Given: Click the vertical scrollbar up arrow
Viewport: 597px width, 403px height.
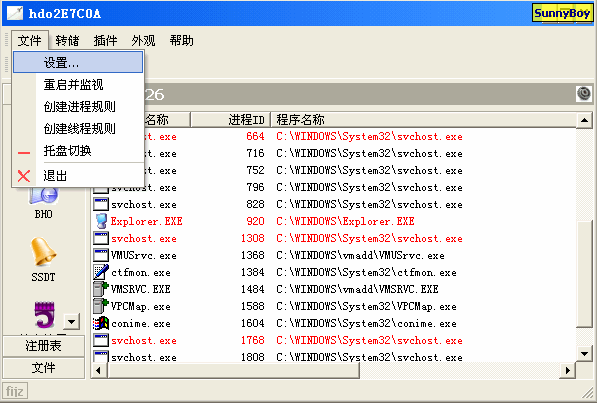Looking at the screenshot, I should click(584, 121).
